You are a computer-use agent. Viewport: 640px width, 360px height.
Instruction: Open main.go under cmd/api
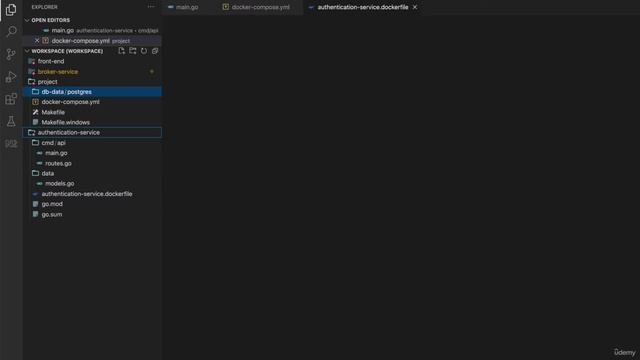point(92,153)
